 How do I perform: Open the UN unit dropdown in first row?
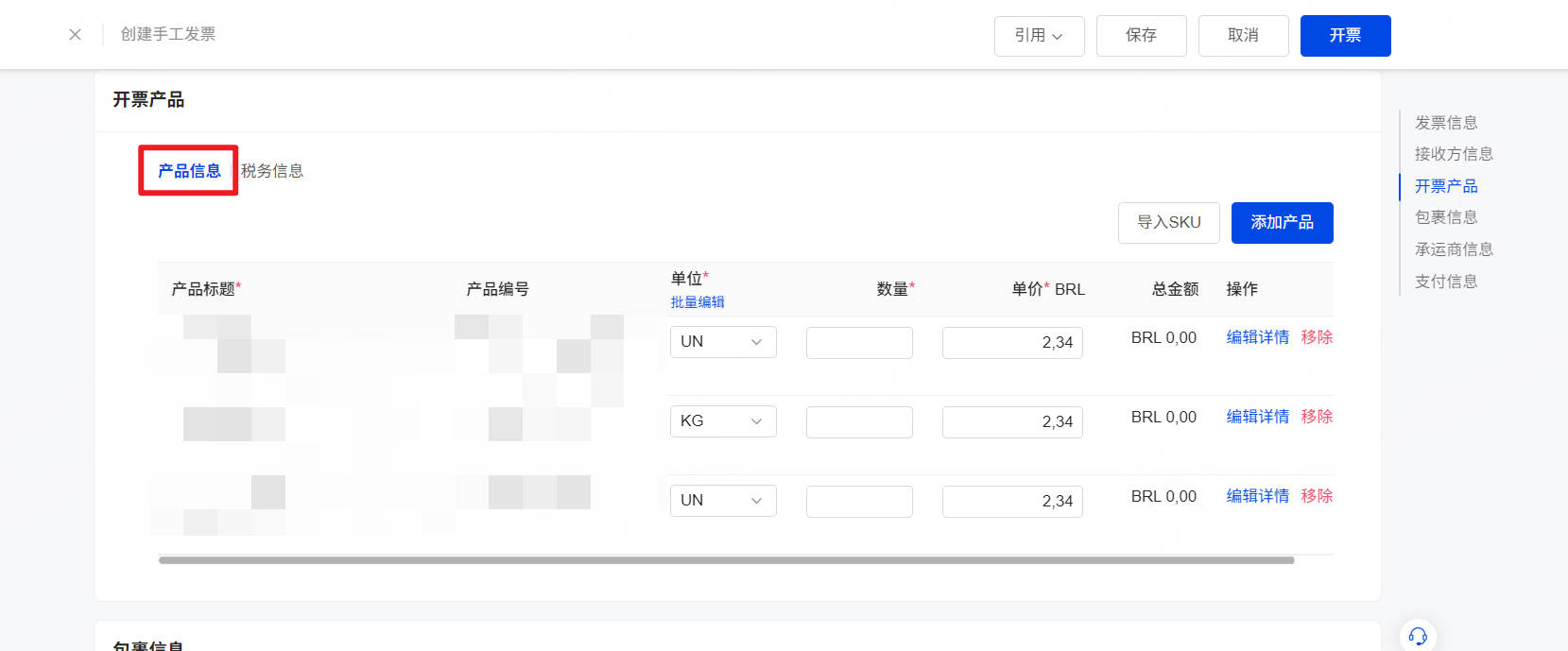point(723,342)
